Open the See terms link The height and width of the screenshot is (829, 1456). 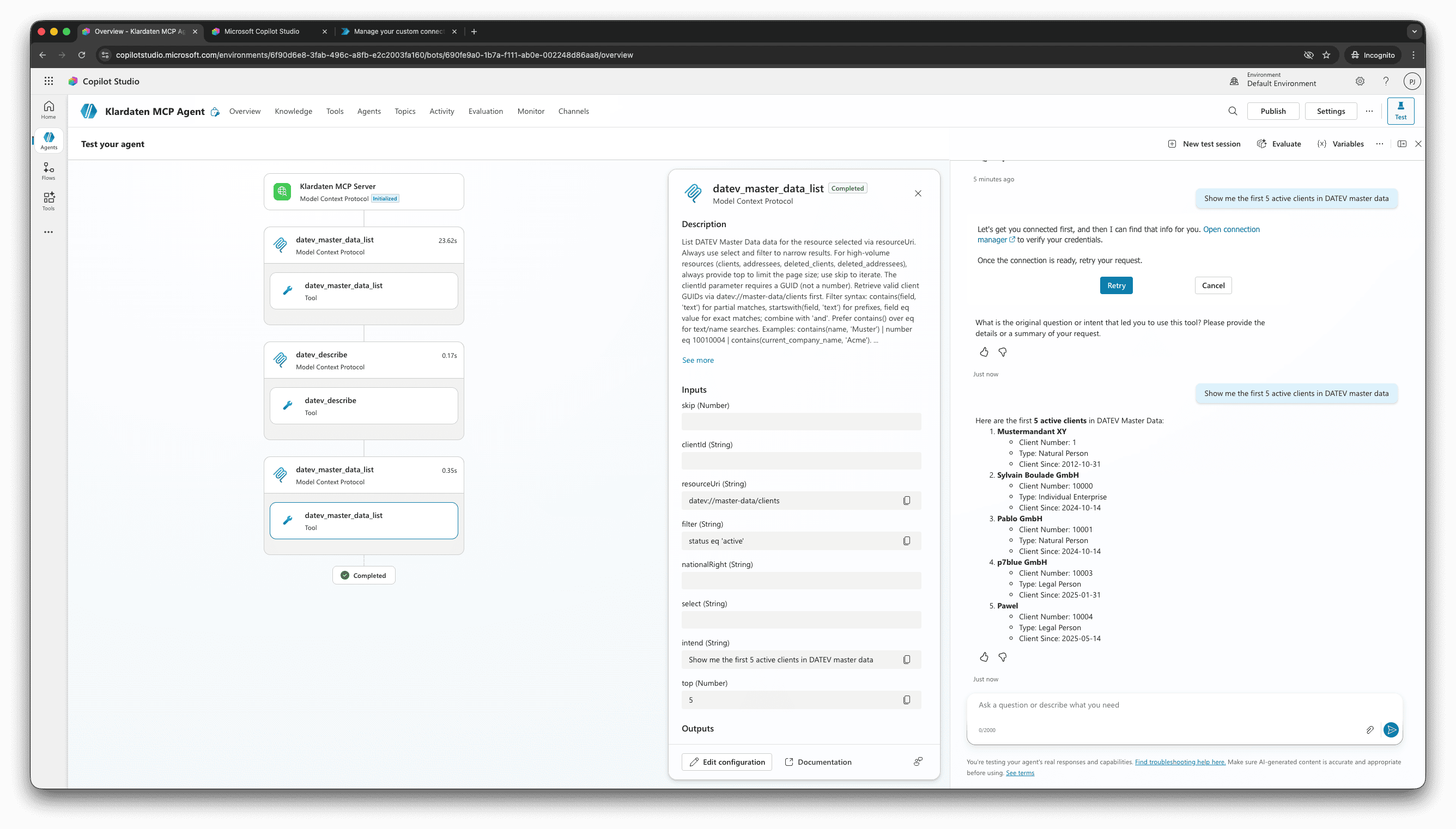(x=1020, y=773)
